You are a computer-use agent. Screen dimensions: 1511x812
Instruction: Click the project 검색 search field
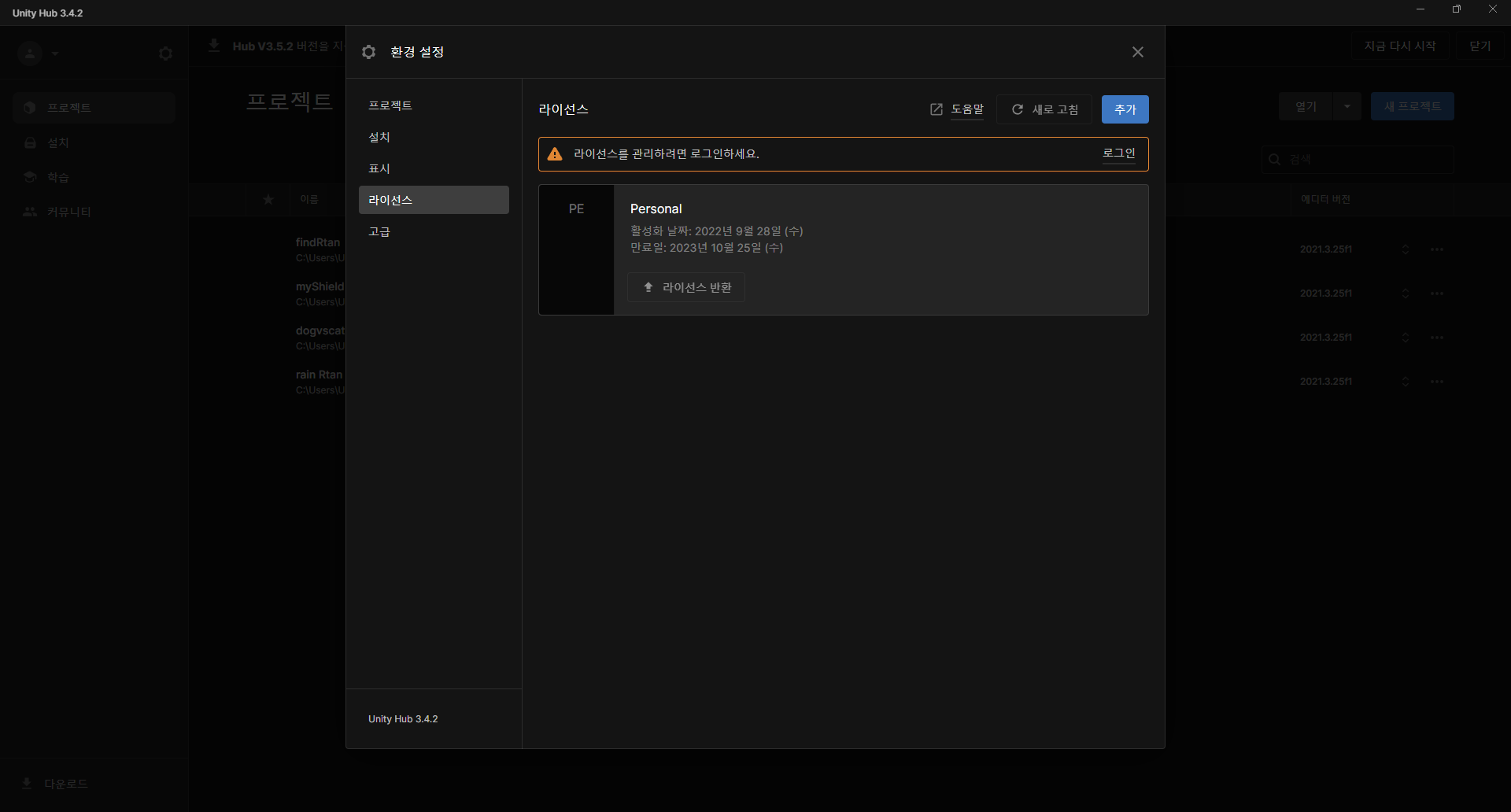coord(1358,160)
